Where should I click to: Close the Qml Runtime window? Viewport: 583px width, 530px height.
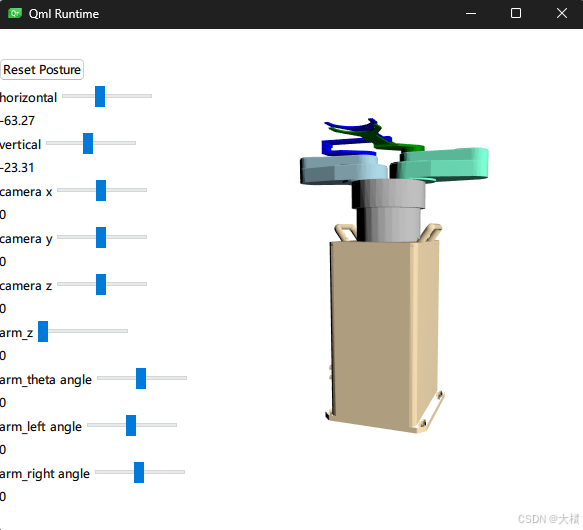click(x=561, y=14)
